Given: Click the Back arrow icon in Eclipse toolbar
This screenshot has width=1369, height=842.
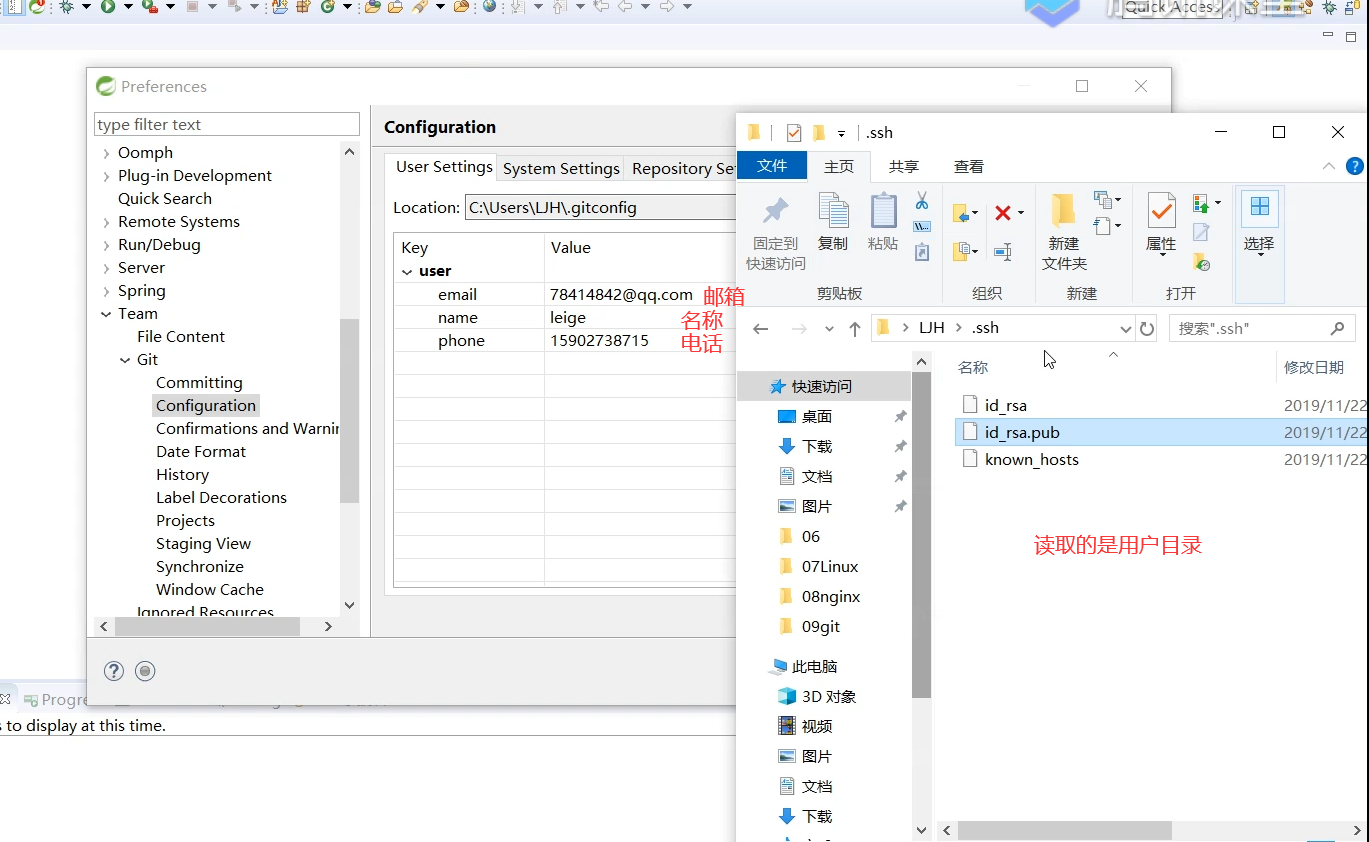Looking at the screenshot, I should pos(625,6).
